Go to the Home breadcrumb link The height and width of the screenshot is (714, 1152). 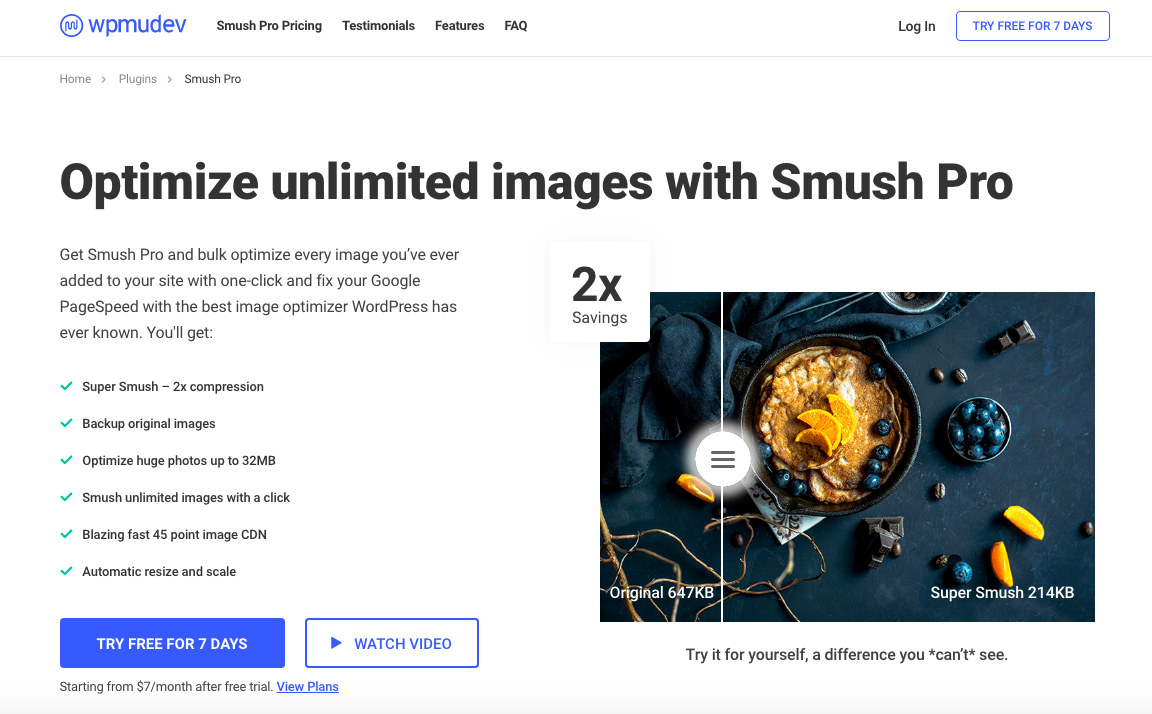75,79
